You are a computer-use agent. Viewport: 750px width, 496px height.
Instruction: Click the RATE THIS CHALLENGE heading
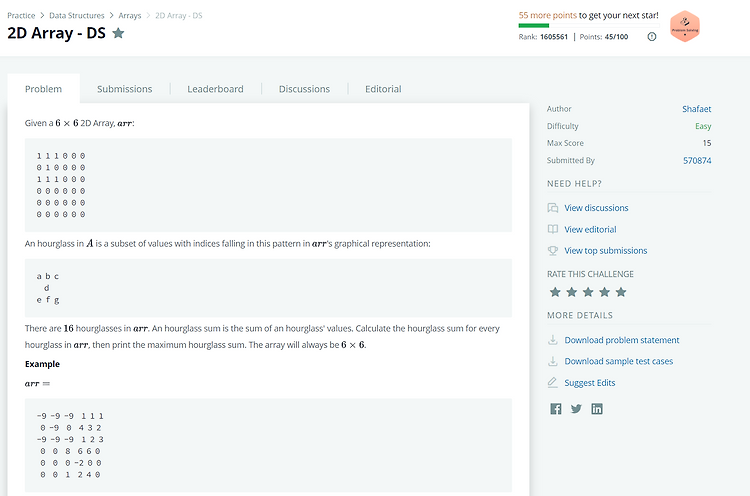tap(590, 274)
